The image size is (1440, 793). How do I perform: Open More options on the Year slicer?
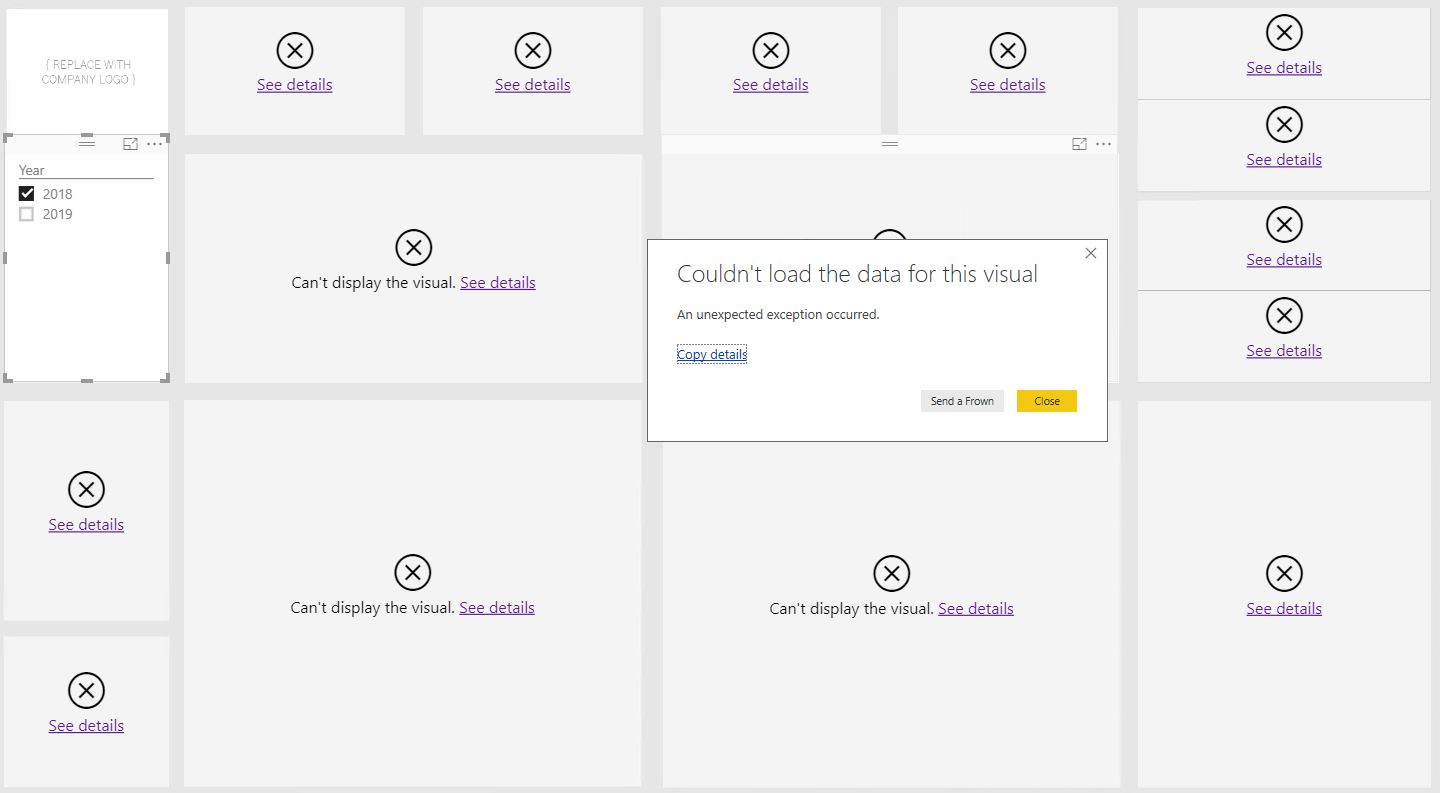154,144
